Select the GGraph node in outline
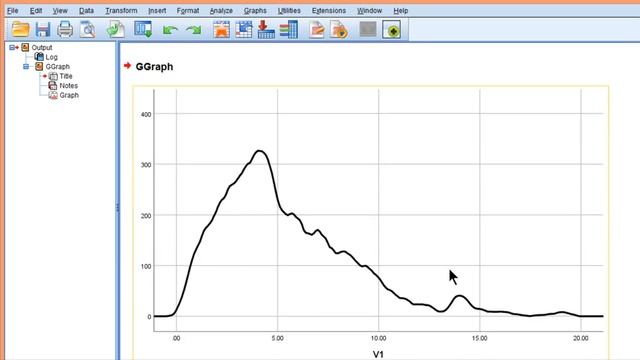 [x=57, y=67]
